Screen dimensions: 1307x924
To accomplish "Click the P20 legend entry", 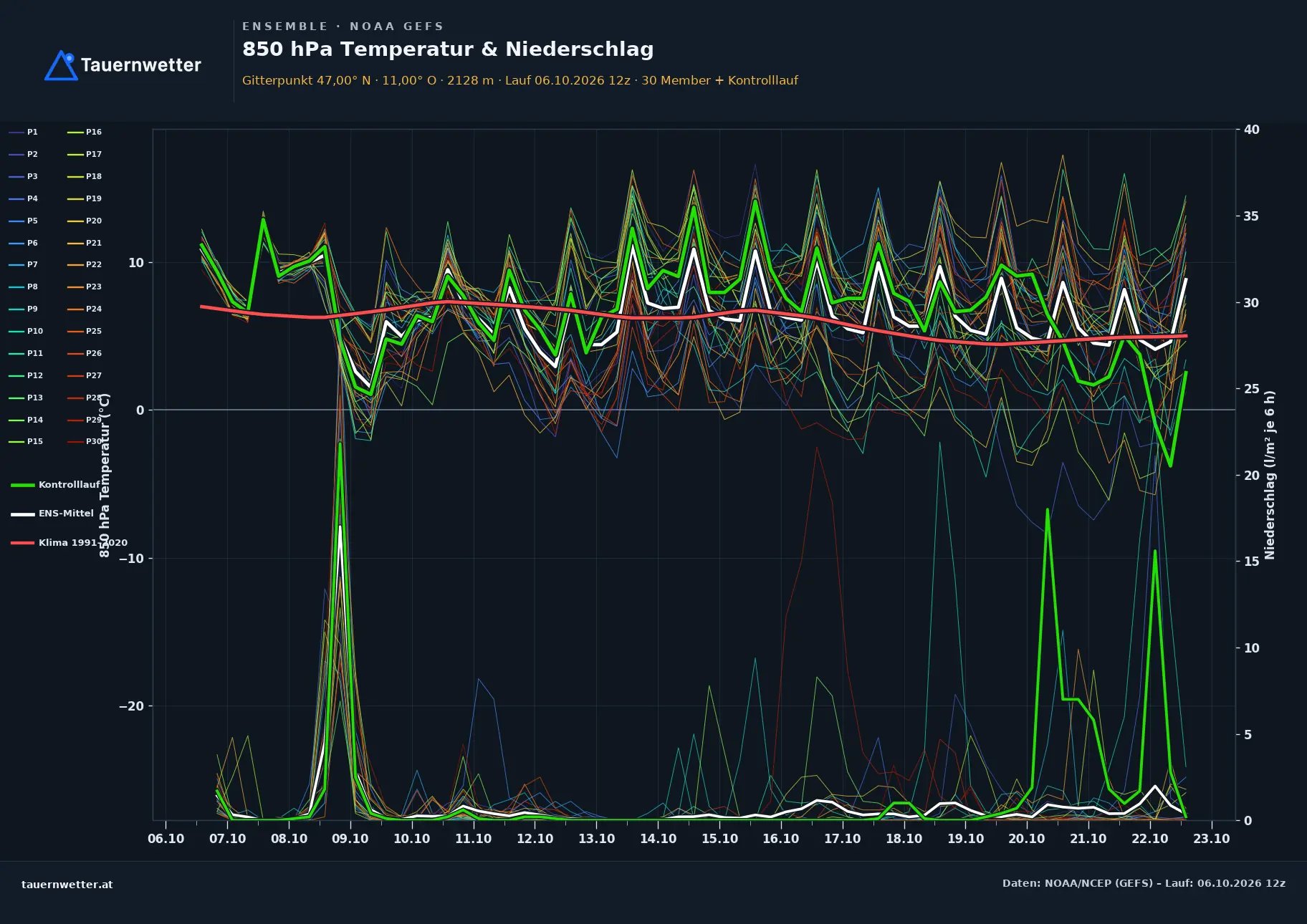I will pyautogui.click(x=85, y=221).
